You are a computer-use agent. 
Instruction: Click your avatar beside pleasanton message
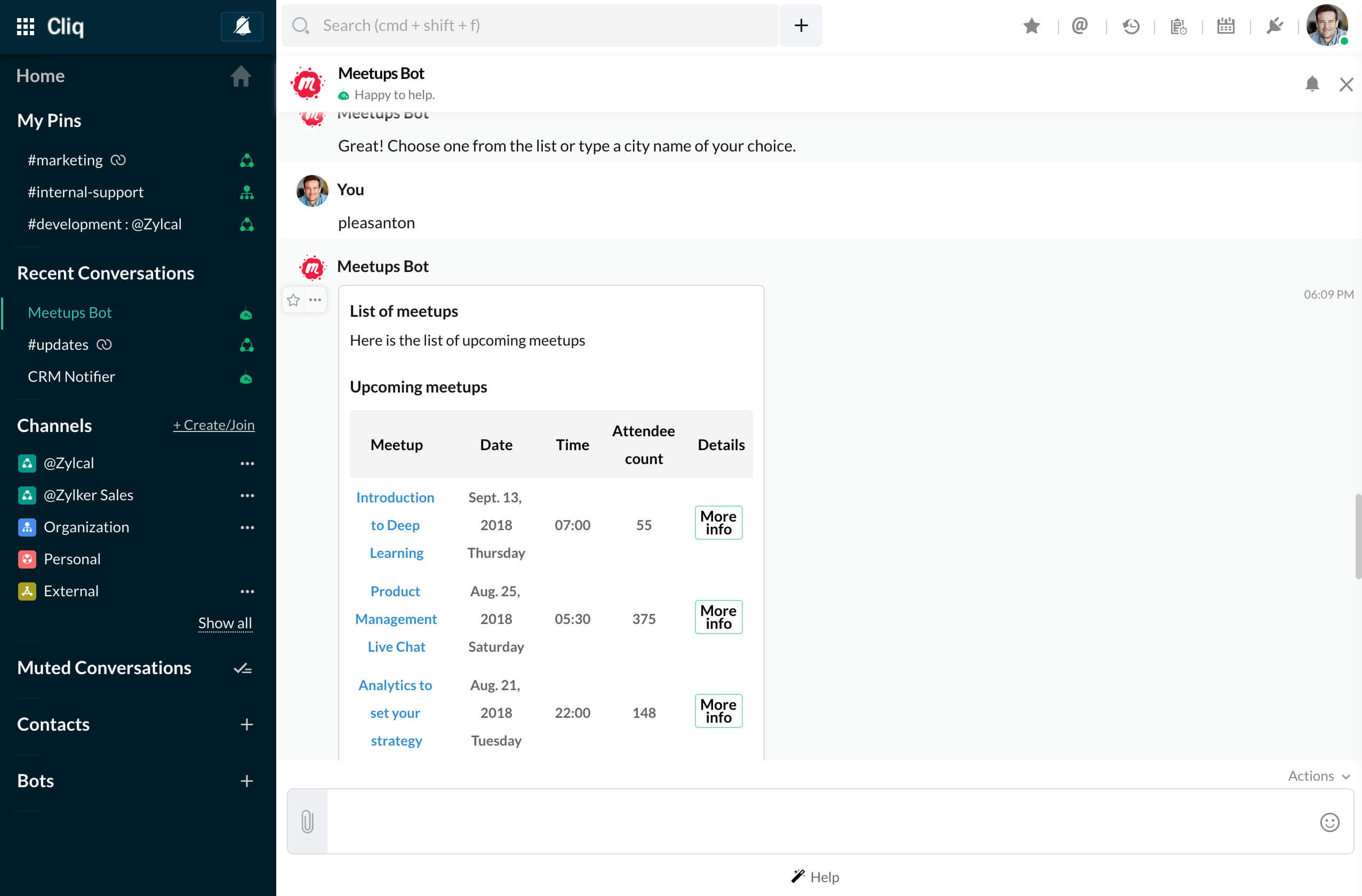[312, 190]
